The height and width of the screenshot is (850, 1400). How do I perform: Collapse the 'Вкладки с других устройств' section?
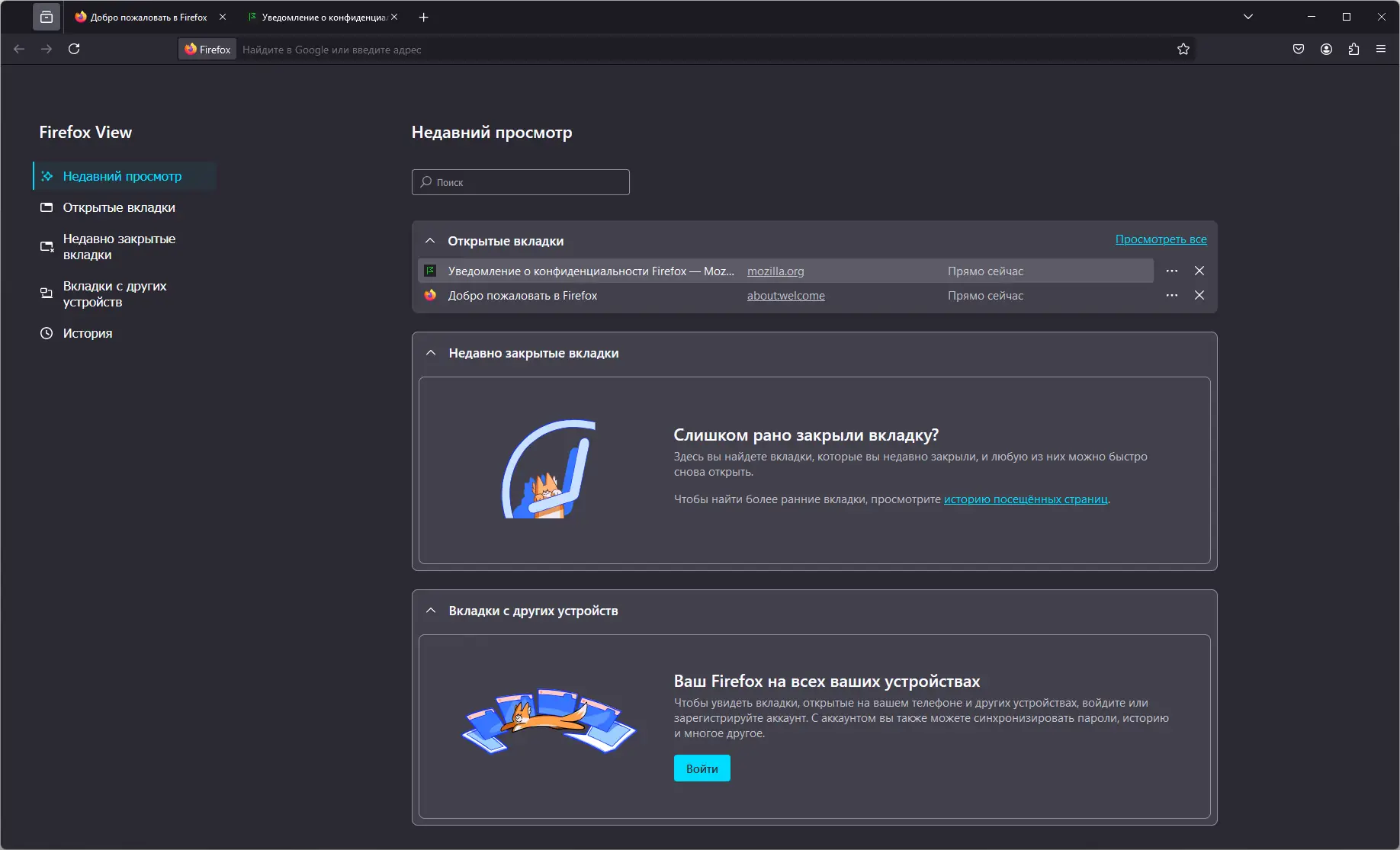coord(431,611)
